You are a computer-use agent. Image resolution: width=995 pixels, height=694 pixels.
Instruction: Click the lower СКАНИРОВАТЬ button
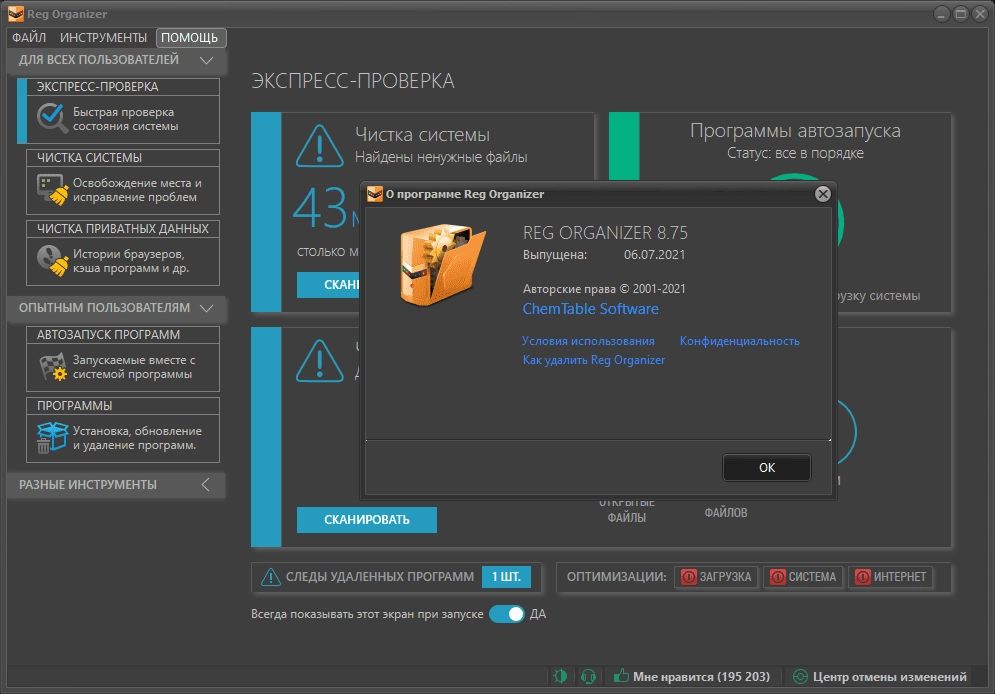[x=367, y=520]
